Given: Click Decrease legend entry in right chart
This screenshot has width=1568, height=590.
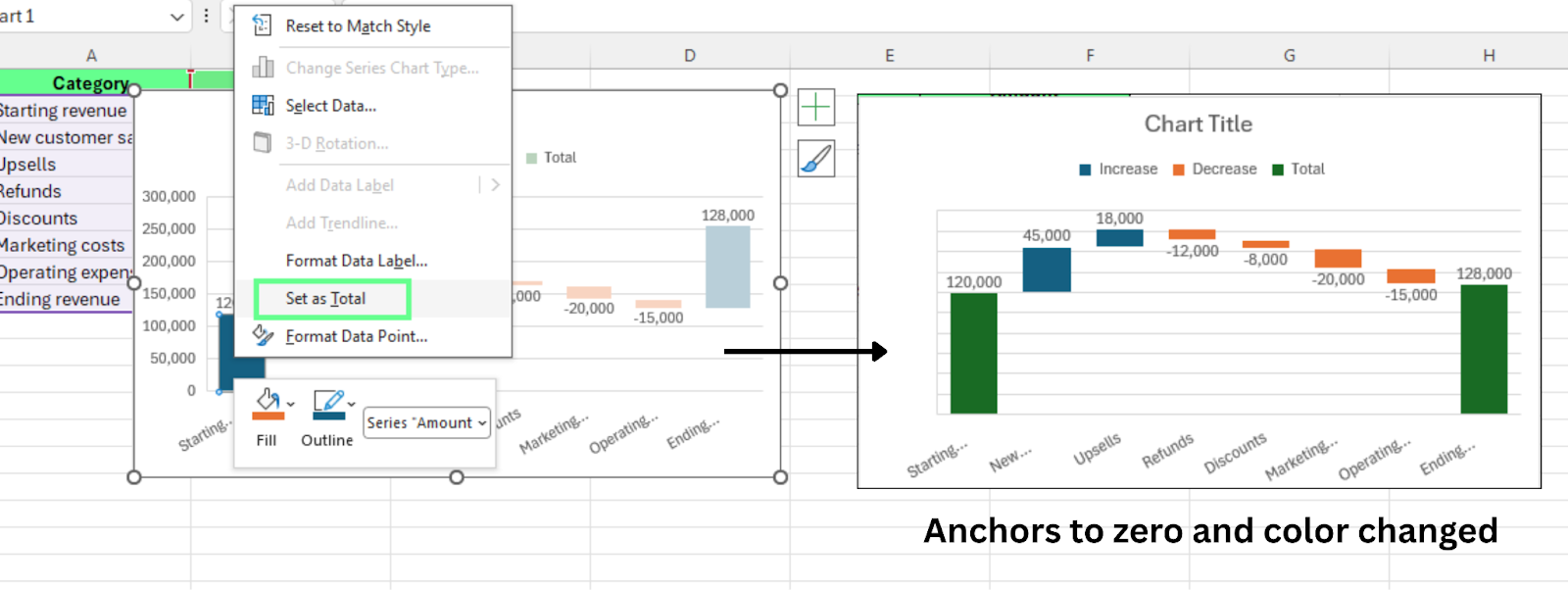Looking at the screenshot, I should (x=1214, y=170).
